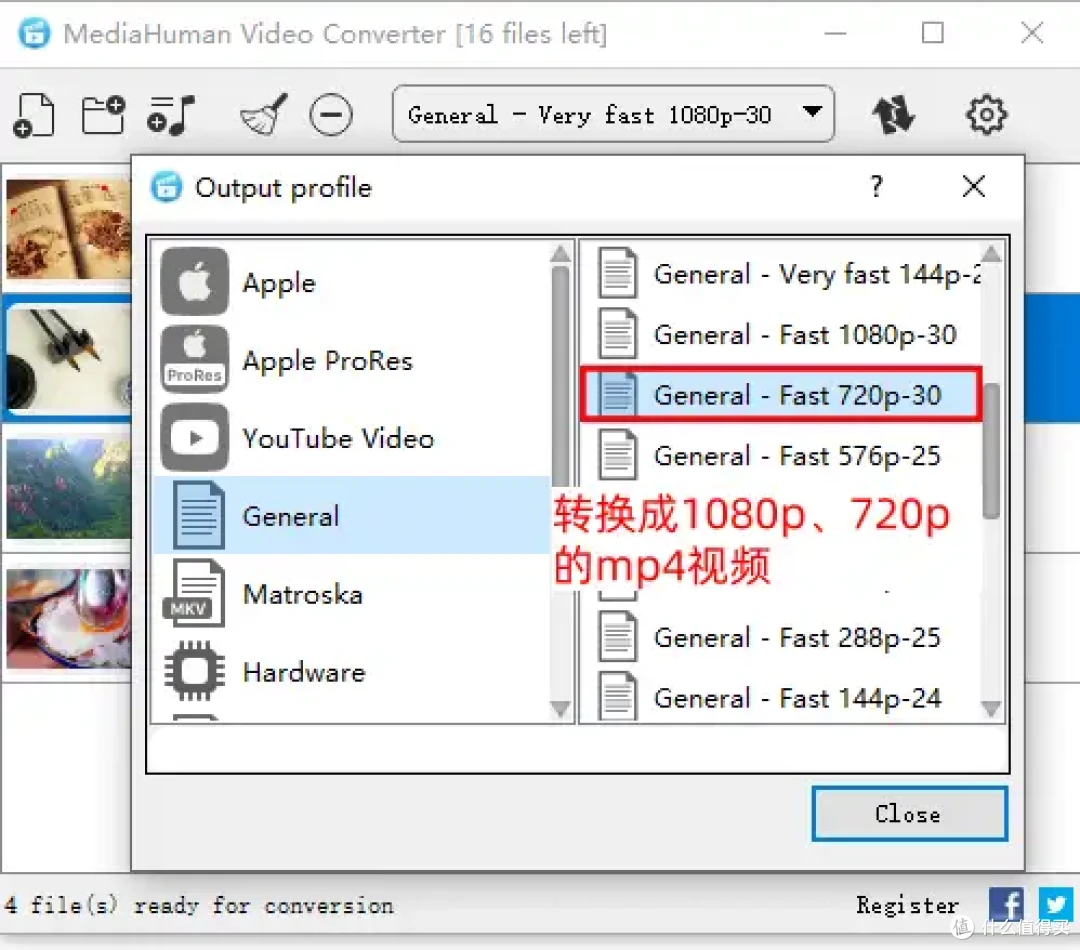The height and width of the screenshot is (950, 1080).
Task: Choose General - Very fast 144p profile
Action: click(781, 274)
